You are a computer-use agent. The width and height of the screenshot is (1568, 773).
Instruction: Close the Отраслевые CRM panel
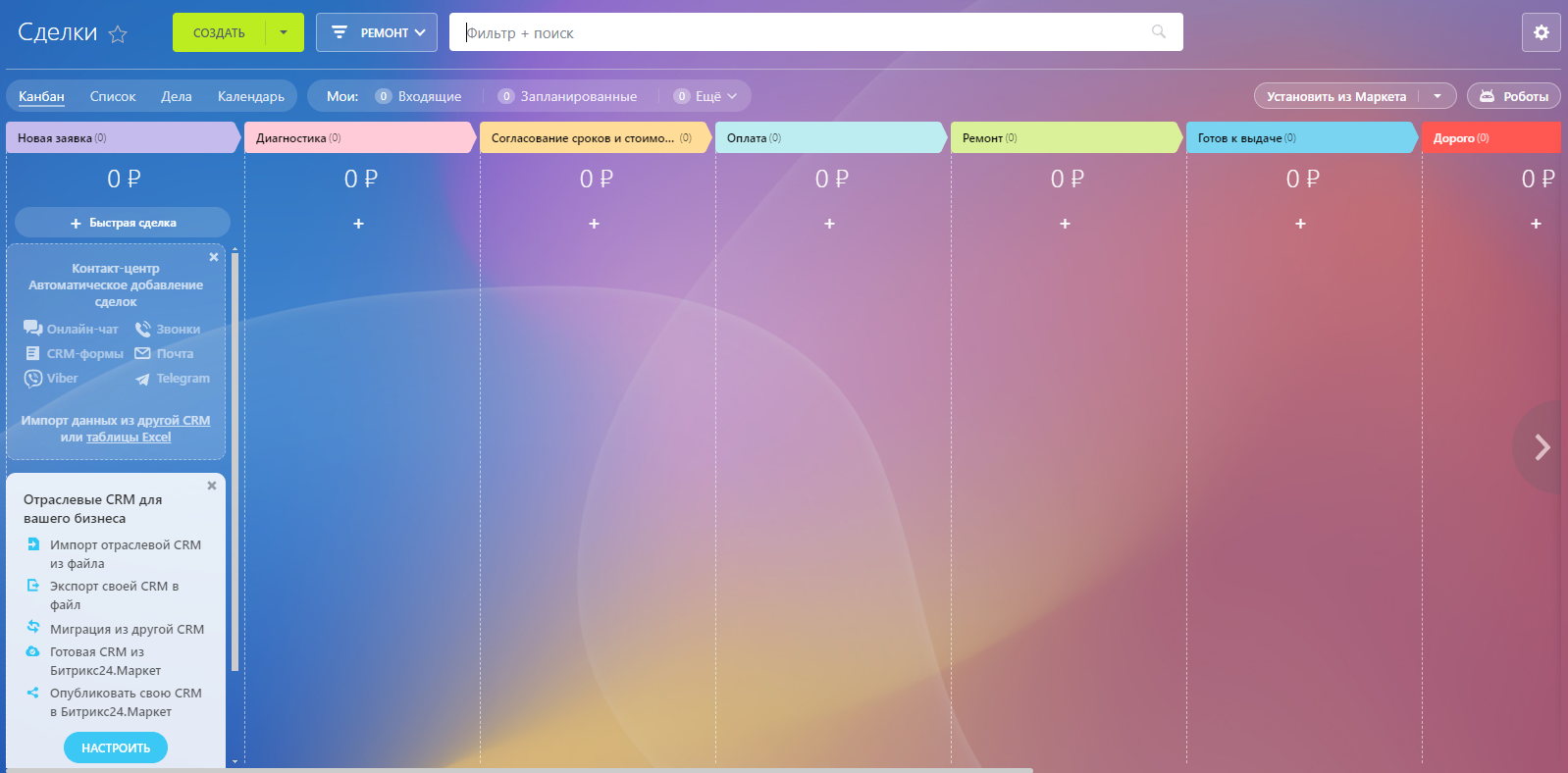click(x=212, y=486)
